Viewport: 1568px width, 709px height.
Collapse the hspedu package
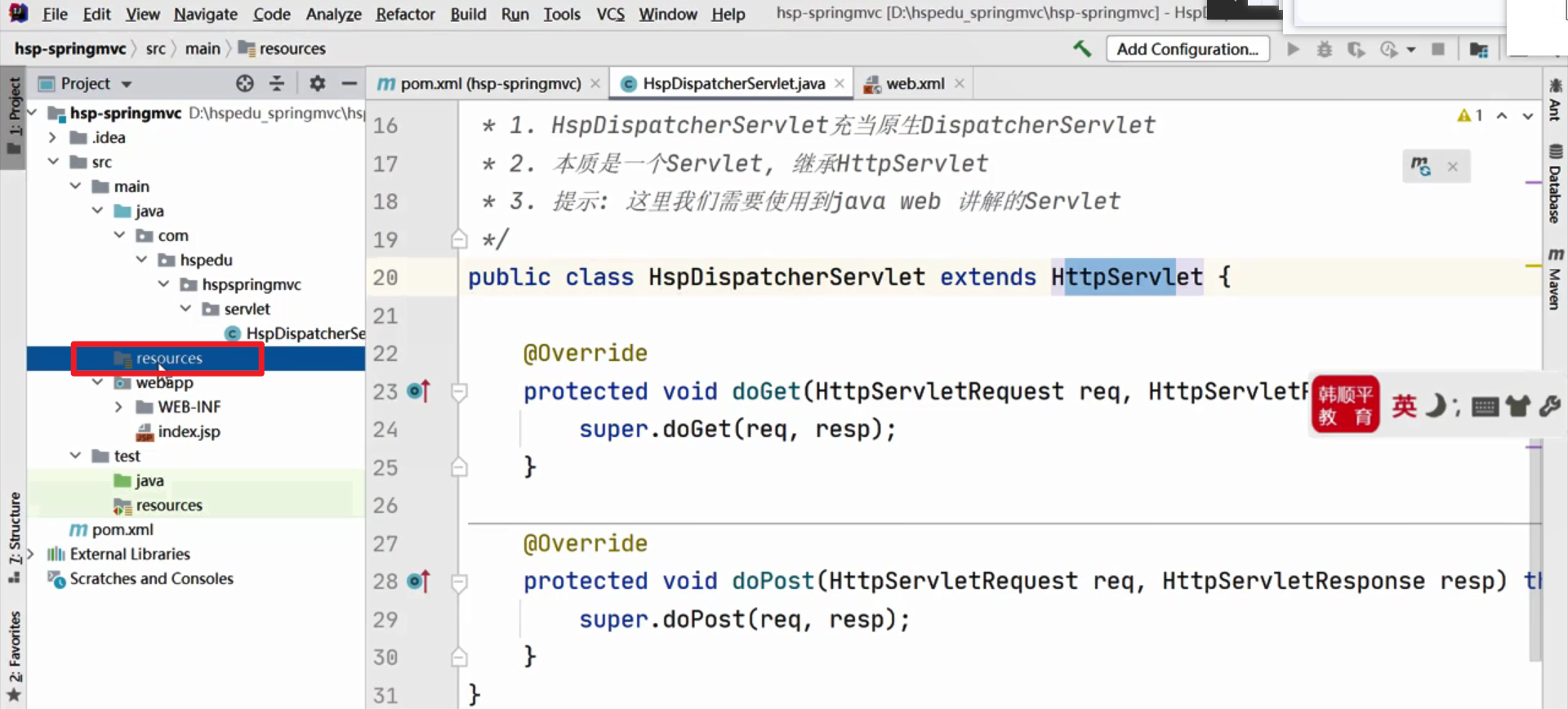click(141, 260)
